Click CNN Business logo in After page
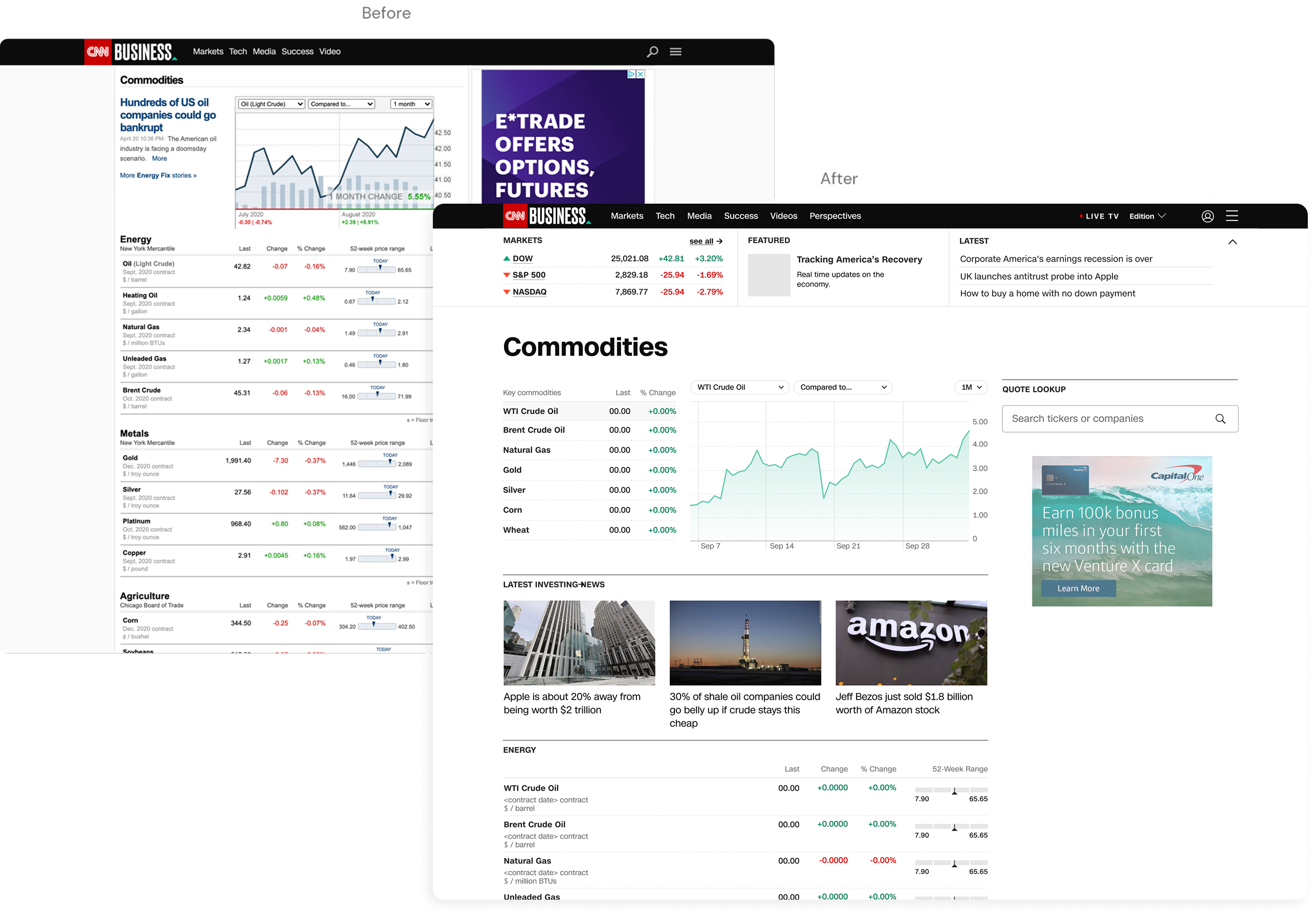The image size is (1316, 916). [x=547, y=216]
